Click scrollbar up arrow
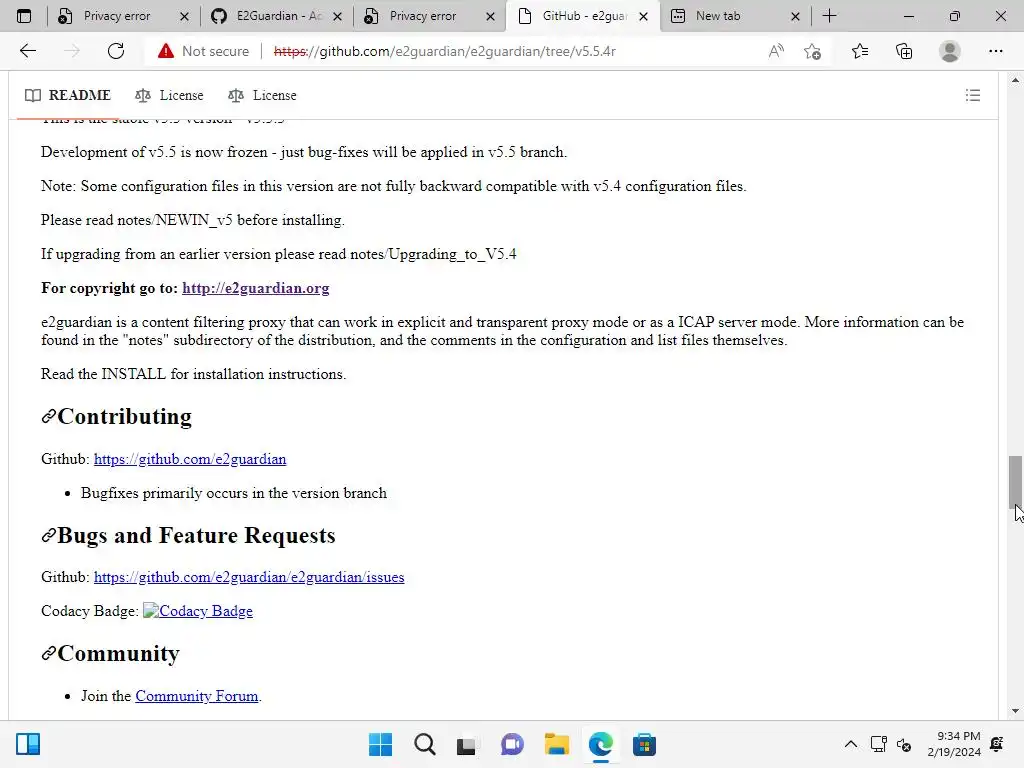Screen dimensions: 1024x768 [x=1015, y=80]
